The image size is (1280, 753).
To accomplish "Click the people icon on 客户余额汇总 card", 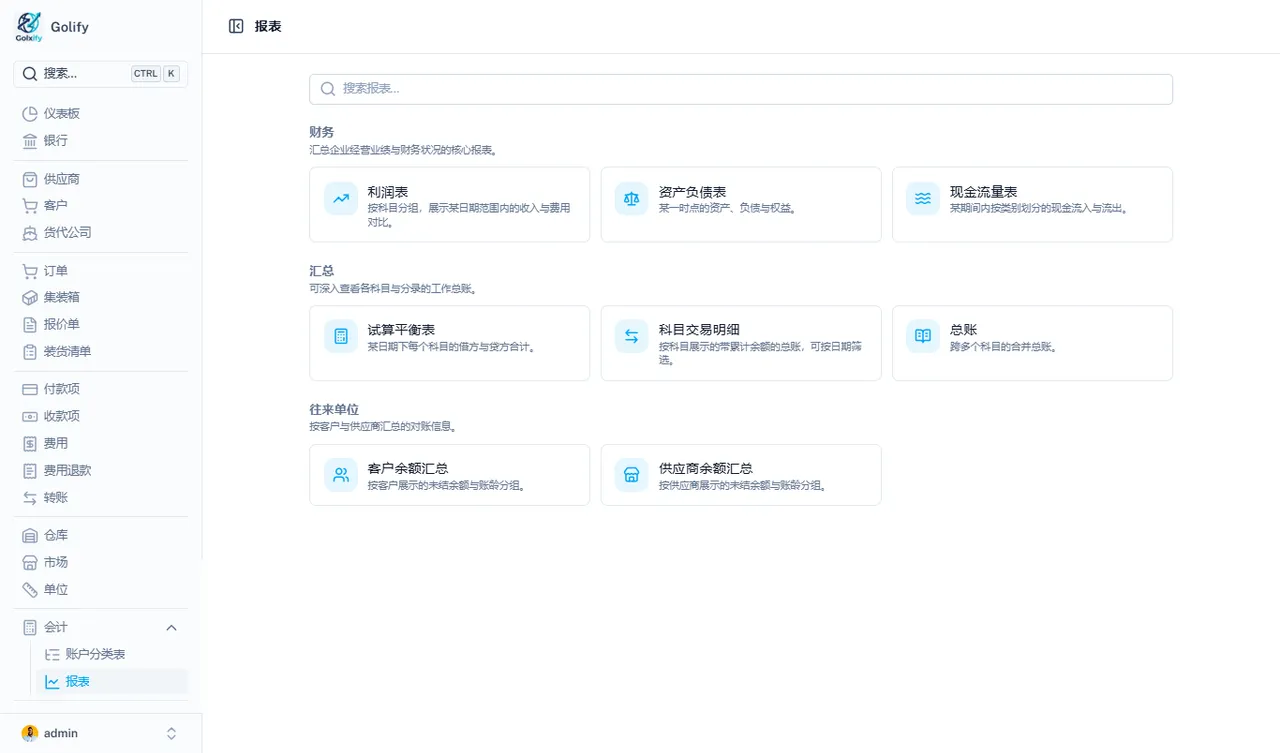I will pos(341,475).
